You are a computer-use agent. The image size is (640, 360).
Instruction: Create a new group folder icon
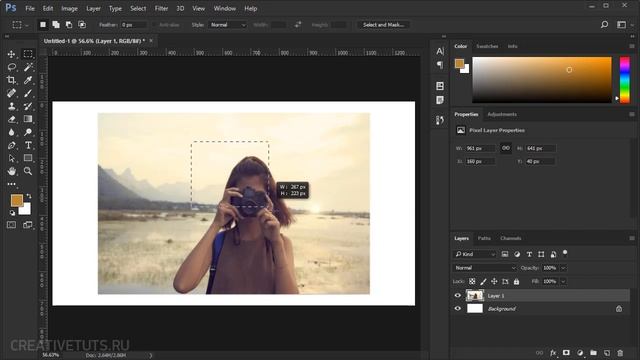pos(593,353)
